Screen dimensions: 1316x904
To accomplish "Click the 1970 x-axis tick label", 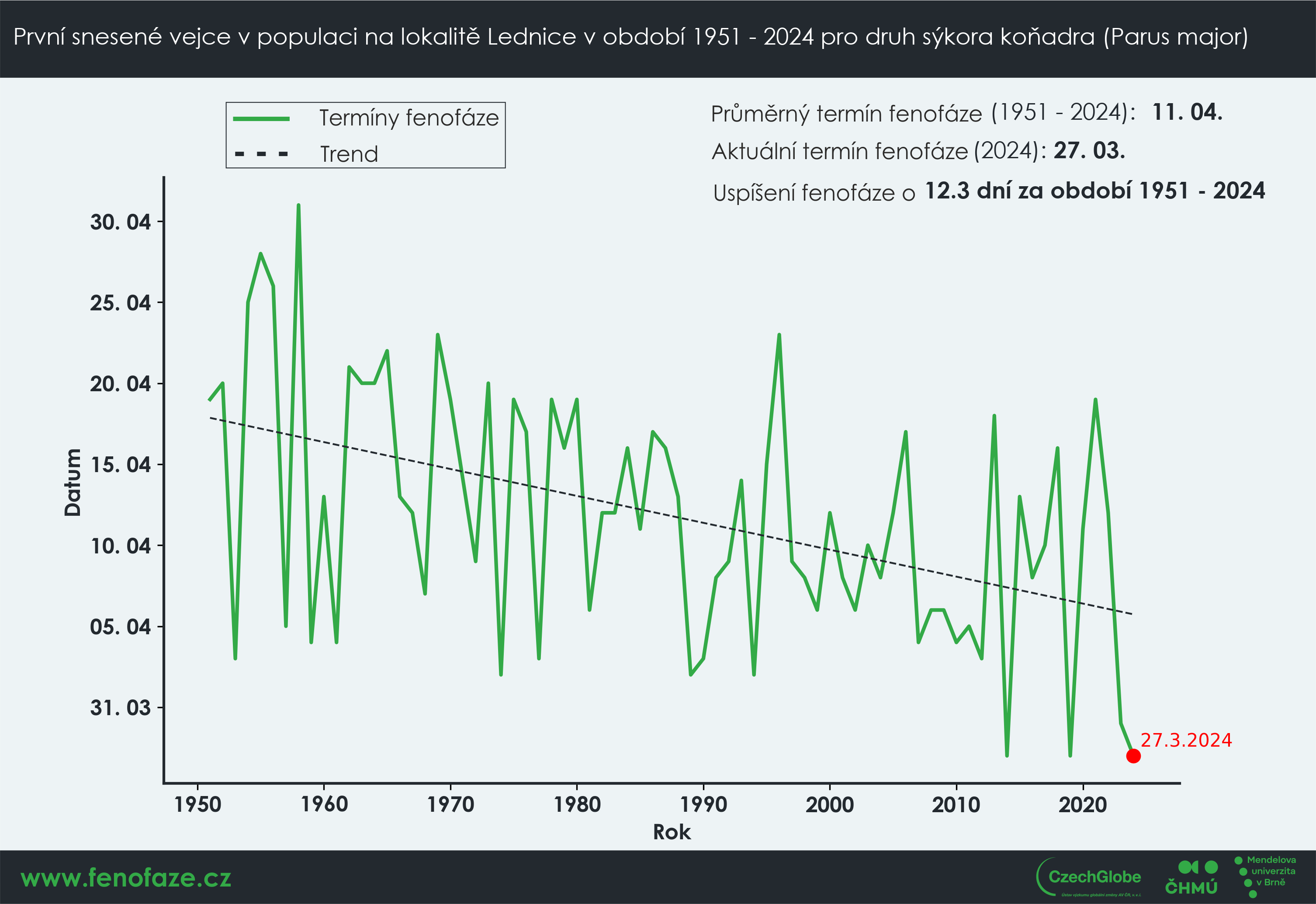I will (x=450, y=804).
